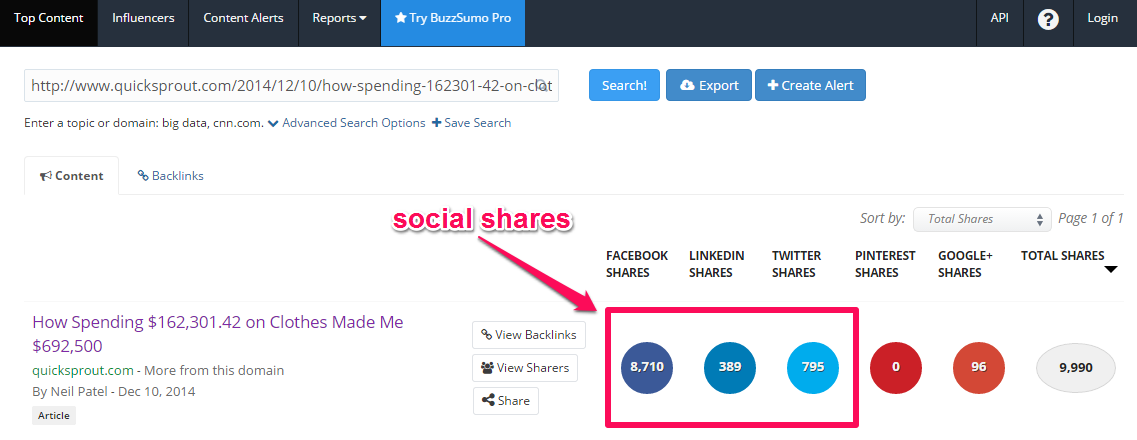Expand the Reports menu
The height and width of the screenshot is (440, 1137).
click(339, 18)
